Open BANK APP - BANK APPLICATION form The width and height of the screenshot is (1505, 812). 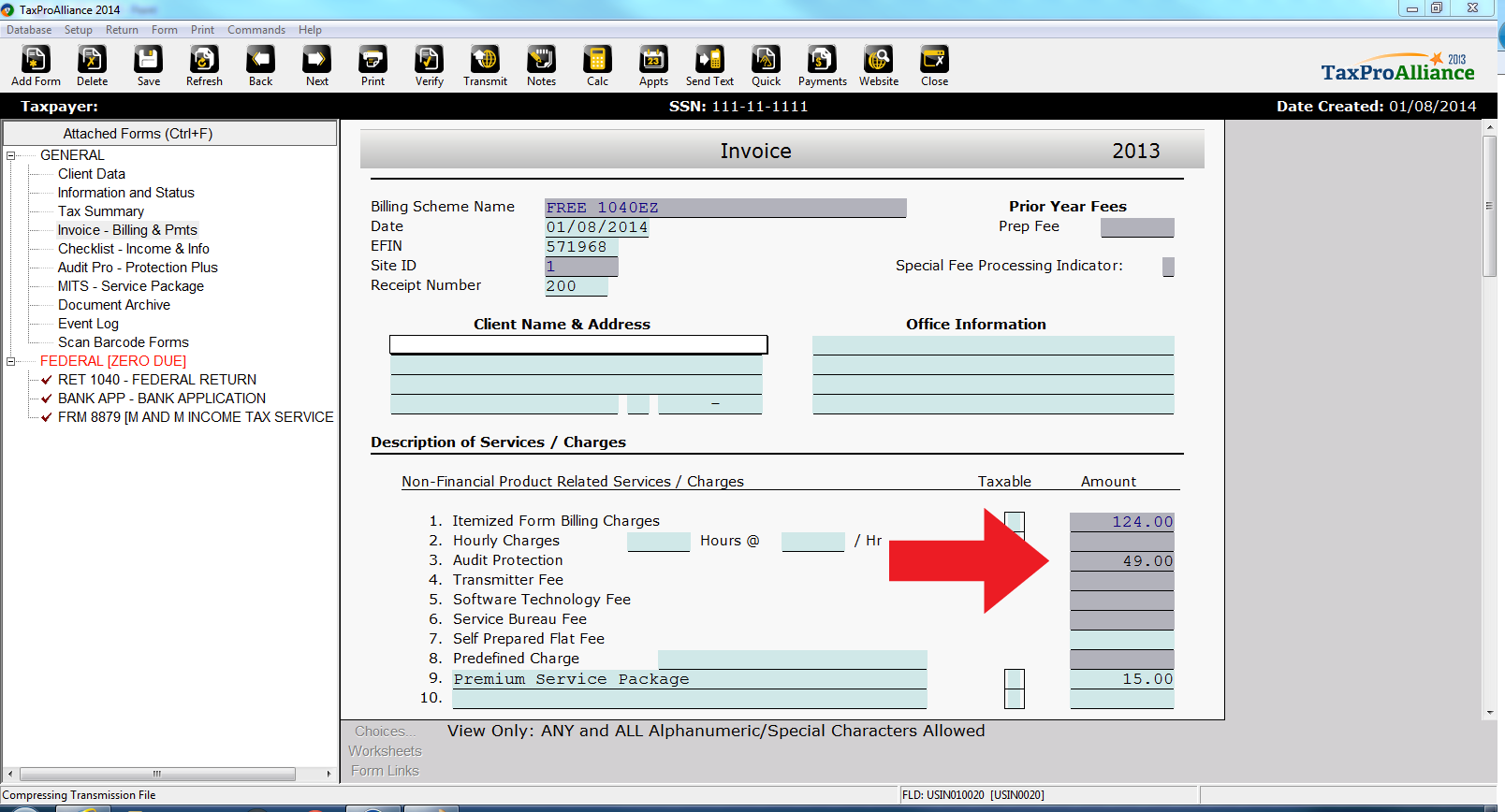click(162, 399)
